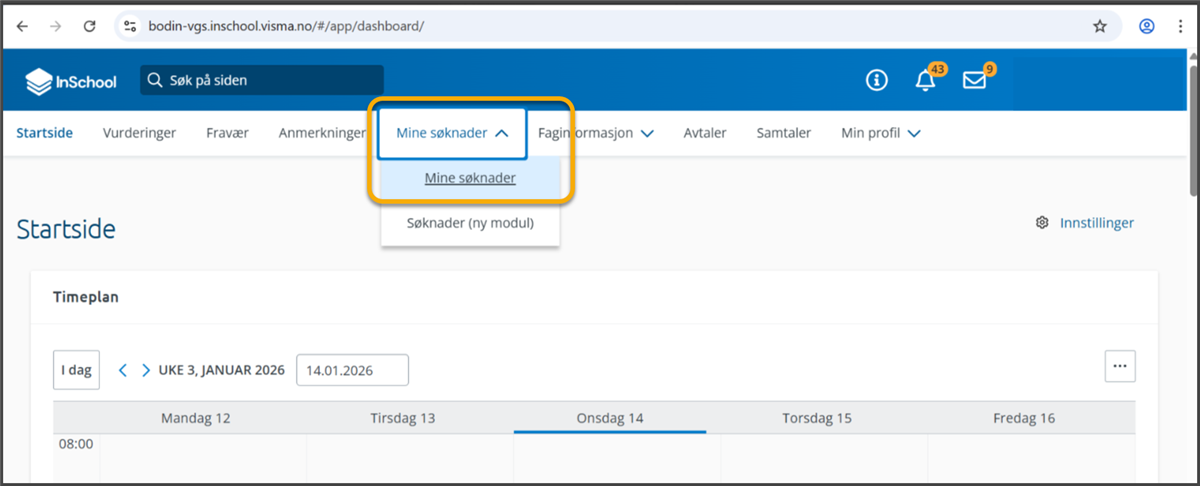1200x486 pixels.
Task: Go to the next week in Timeplan
Action: 146,370
